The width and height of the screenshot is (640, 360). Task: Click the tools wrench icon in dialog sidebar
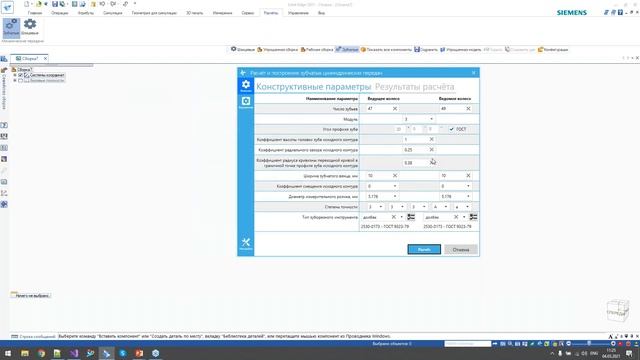246,244
